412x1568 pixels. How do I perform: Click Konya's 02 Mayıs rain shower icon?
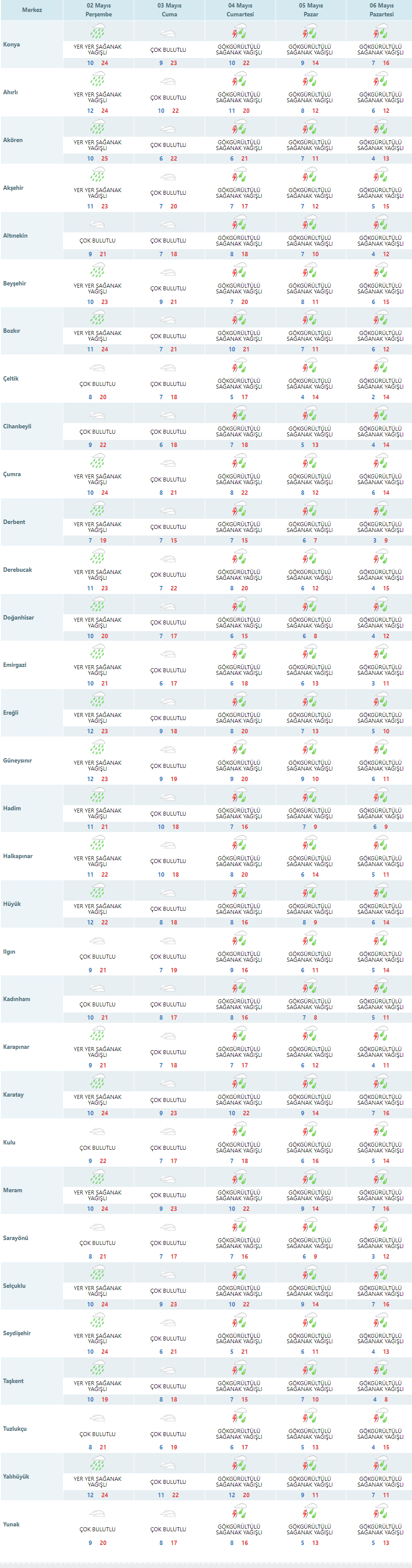97,31
